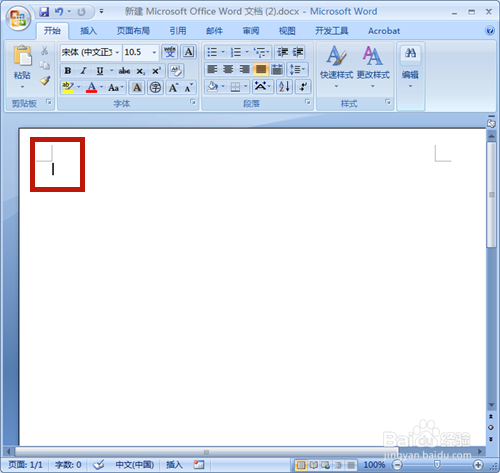Image resolution: width=500 pixels, height=473 pixels.
Task: Toggle underline formatting
Action: pos(100,70)
